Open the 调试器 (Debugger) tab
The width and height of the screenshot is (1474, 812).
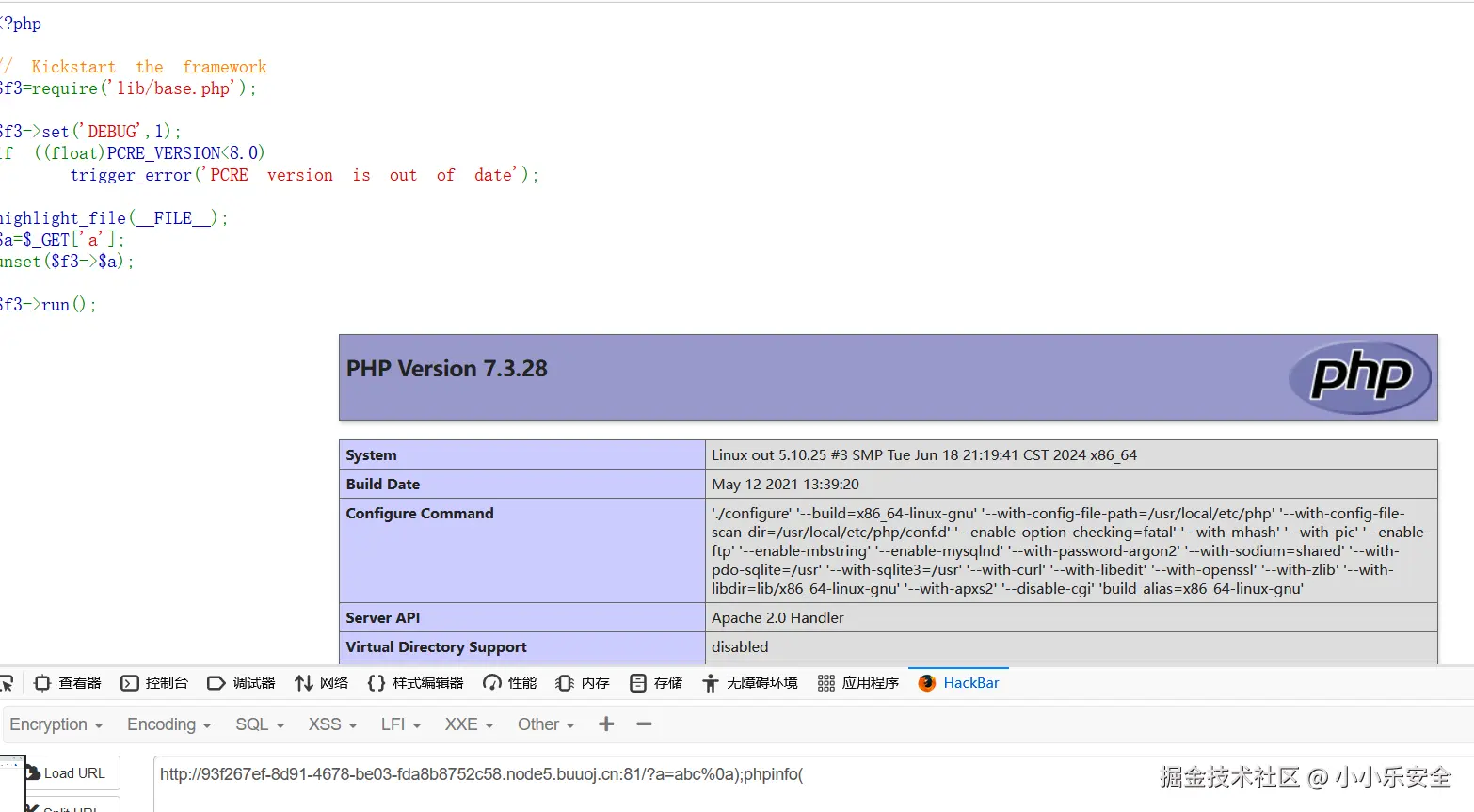242,683
